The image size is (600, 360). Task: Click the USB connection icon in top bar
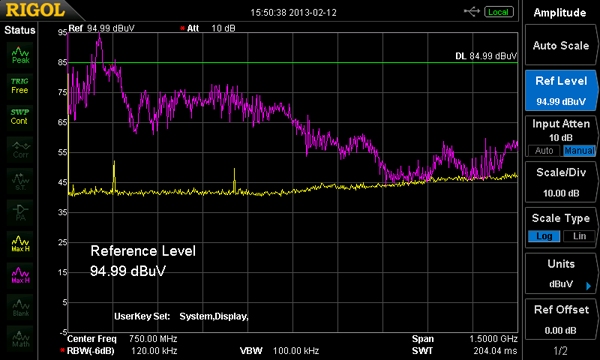(472, 12)
